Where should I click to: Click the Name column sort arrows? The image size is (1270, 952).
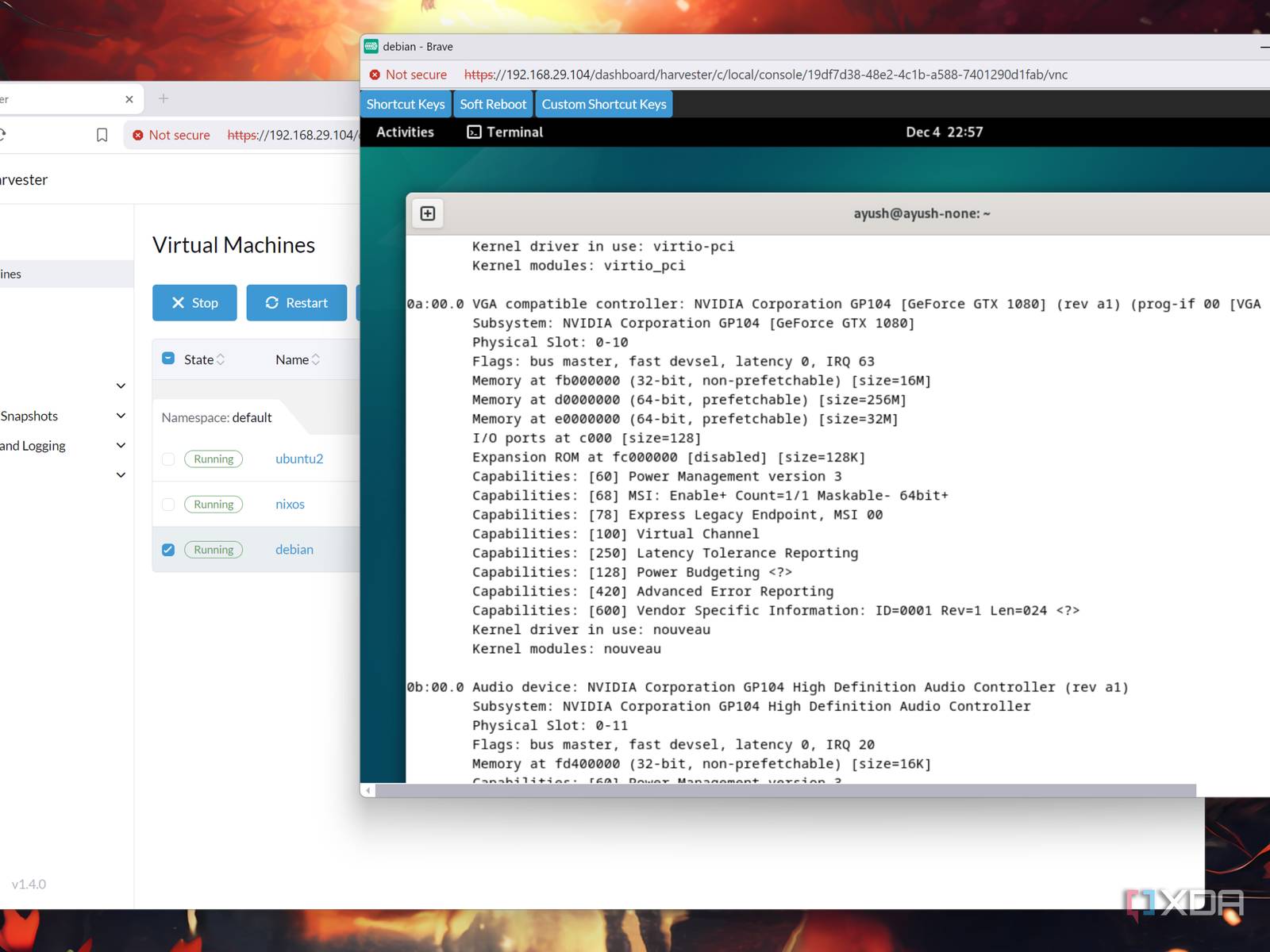coord(316,359)
